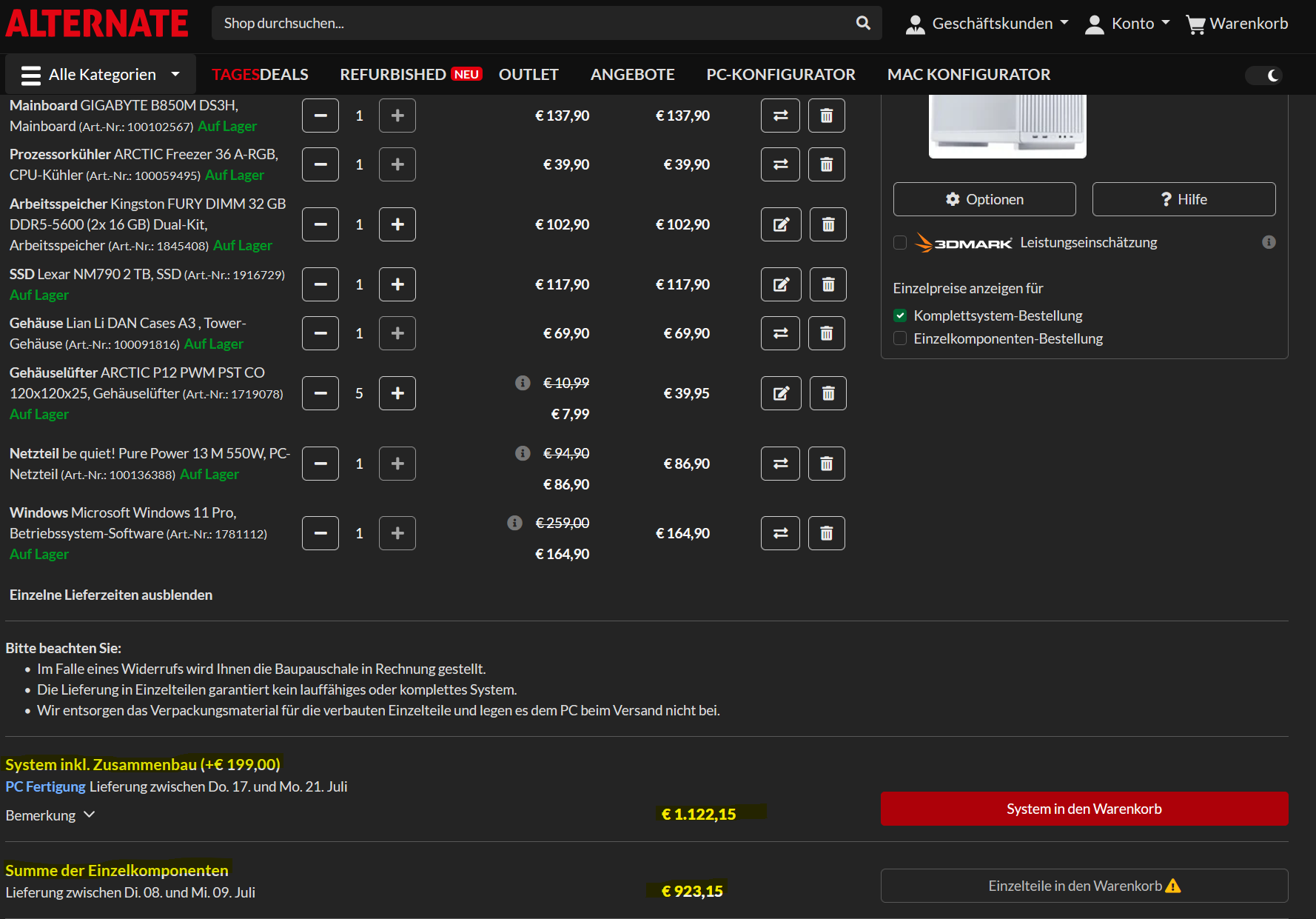Screen dimensions: 1316x919
Task: Swap the be quiet! Pure Power Netzteil
Action: coord(780,464)
